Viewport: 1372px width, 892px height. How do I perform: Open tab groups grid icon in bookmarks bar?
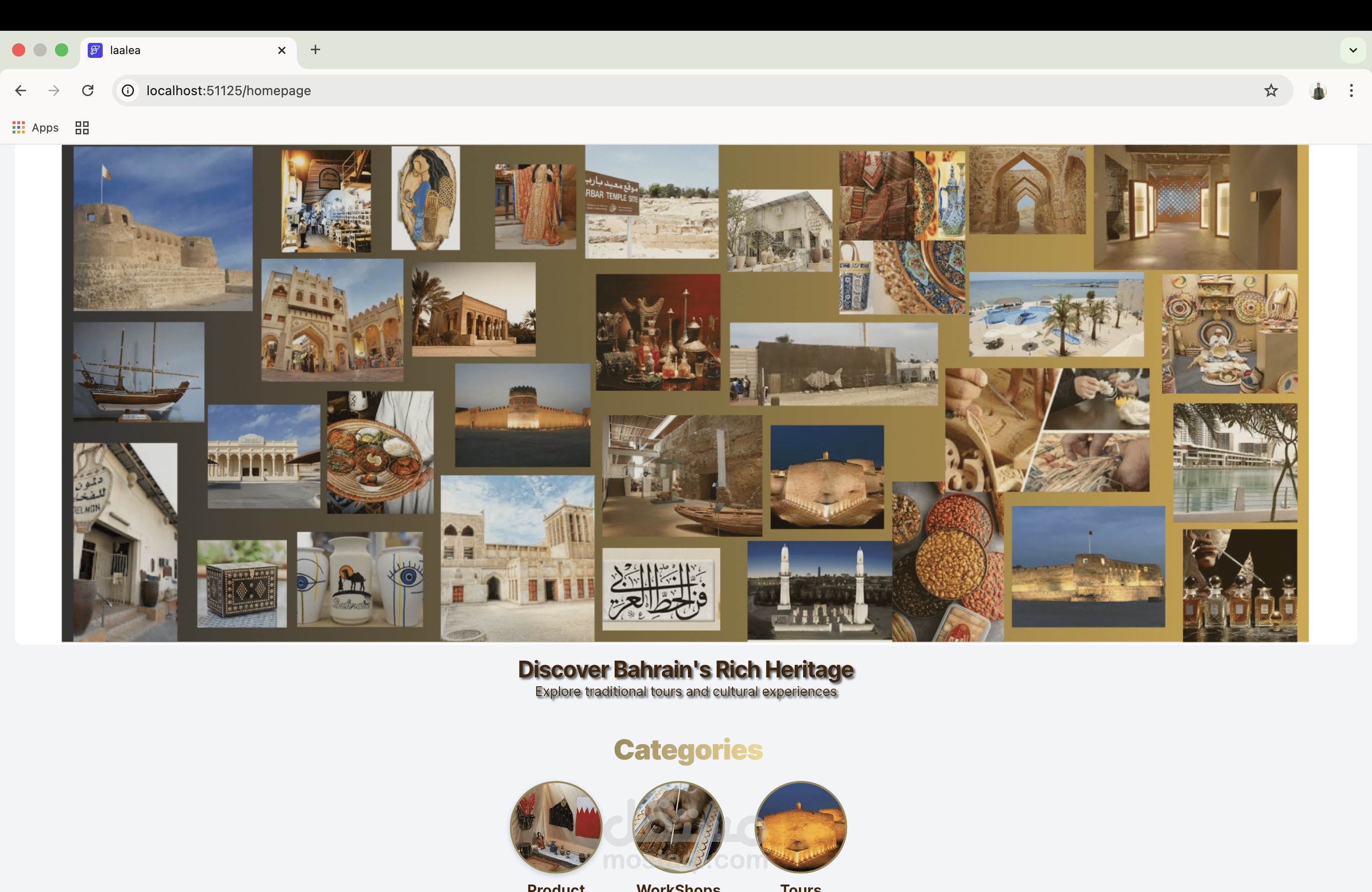tap(82, 127)
